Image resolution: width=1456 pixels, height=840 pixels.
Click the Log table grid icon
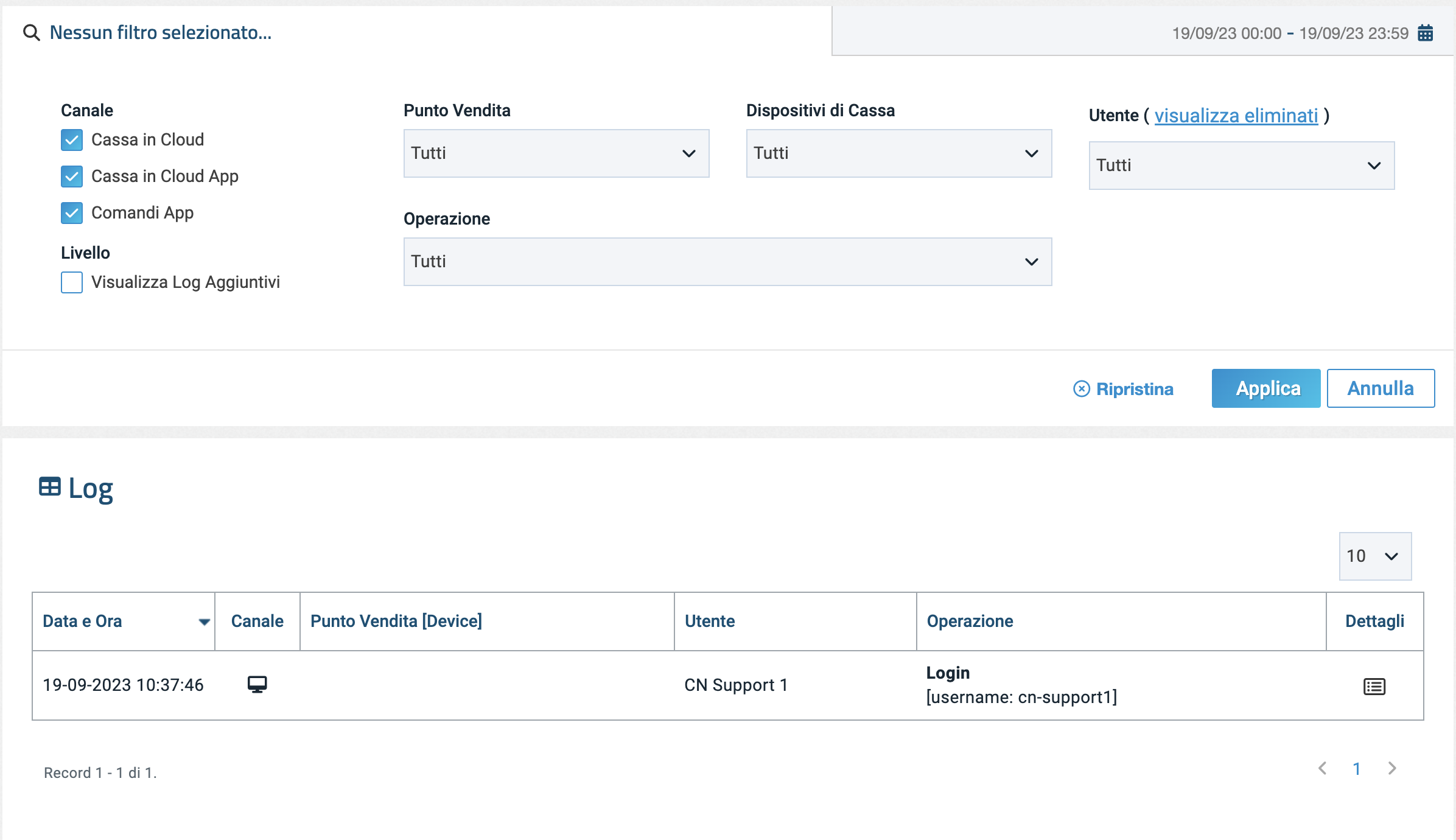[x=50, y=487]
